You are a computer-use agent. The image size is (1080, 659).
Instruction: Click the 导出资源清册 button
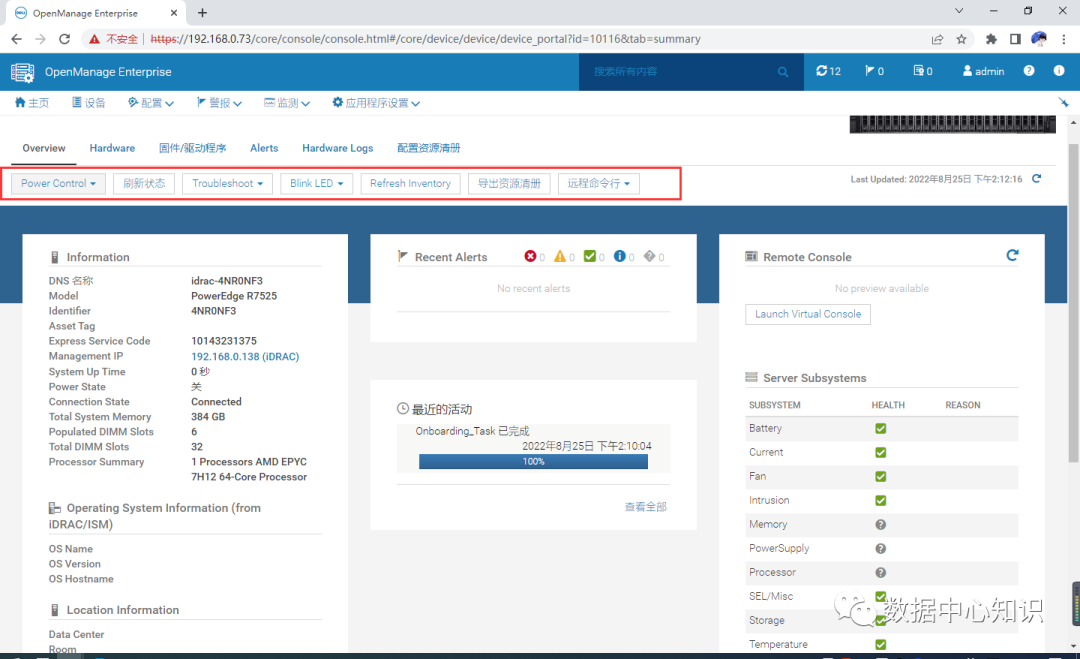[509, 183]
